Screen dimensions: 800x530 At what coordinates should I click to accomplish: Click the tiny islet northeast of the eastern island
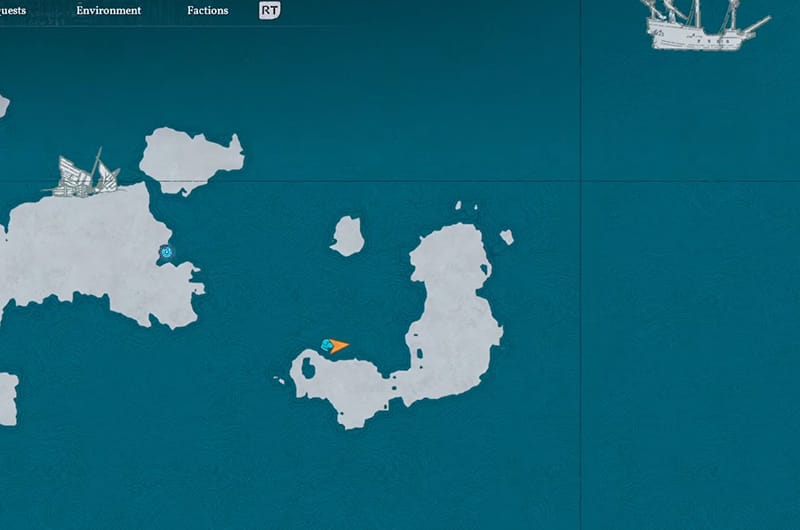click(x=507, y=237)
